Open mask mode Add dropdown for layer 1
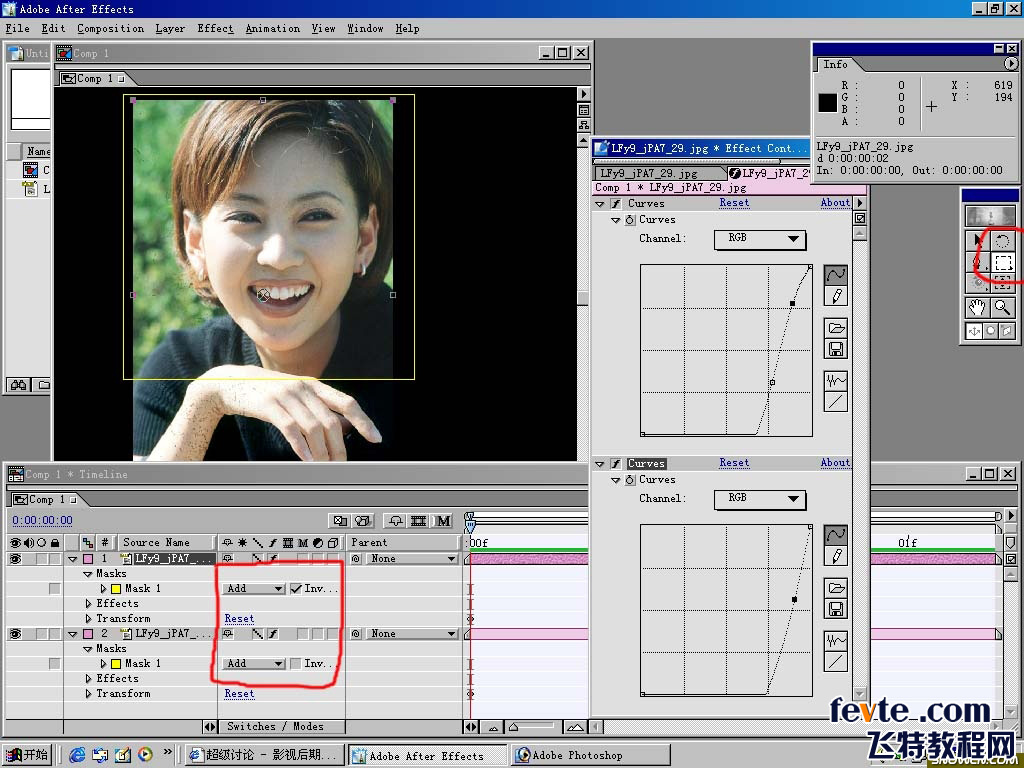 [x=253, y=588]
